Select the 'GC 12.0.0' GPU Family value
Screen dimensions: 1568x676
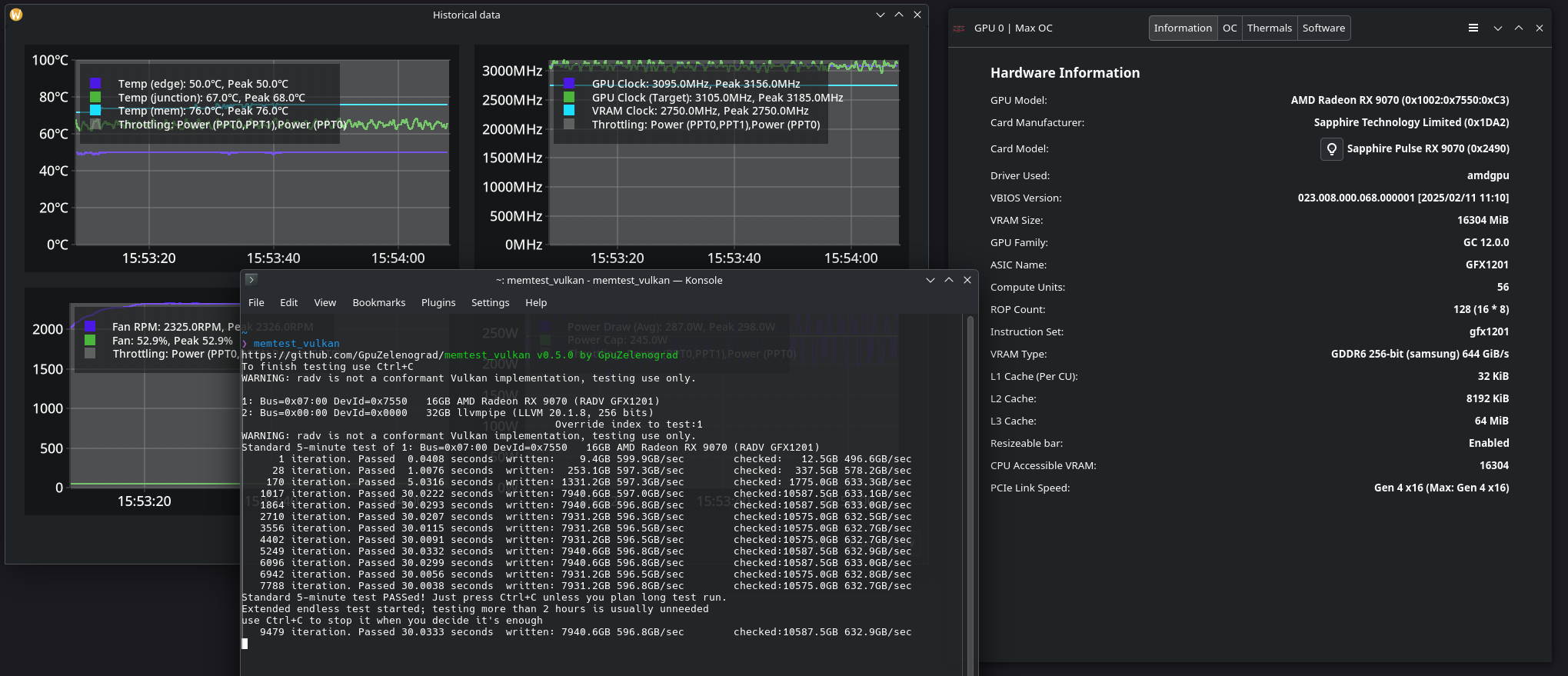1486,242
